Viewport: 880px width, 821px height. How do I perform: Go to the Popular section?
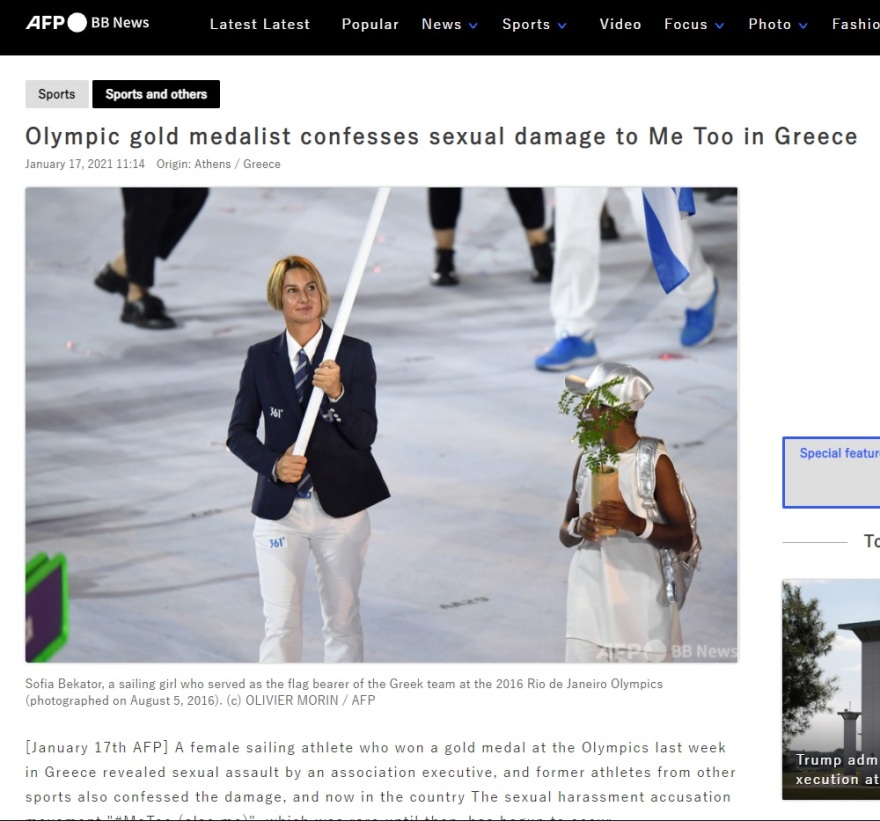coord(370,24)
